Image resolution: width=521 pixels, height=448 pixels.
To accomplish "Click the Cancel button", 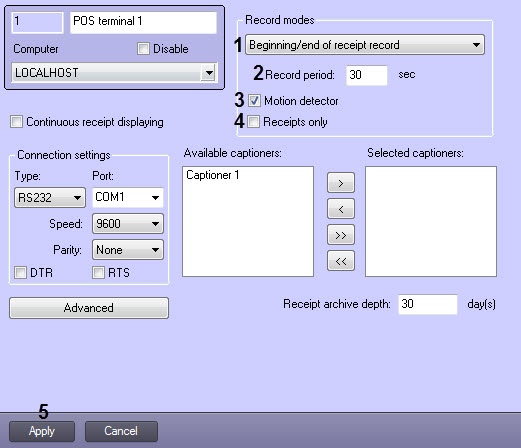I will point(121,431).
